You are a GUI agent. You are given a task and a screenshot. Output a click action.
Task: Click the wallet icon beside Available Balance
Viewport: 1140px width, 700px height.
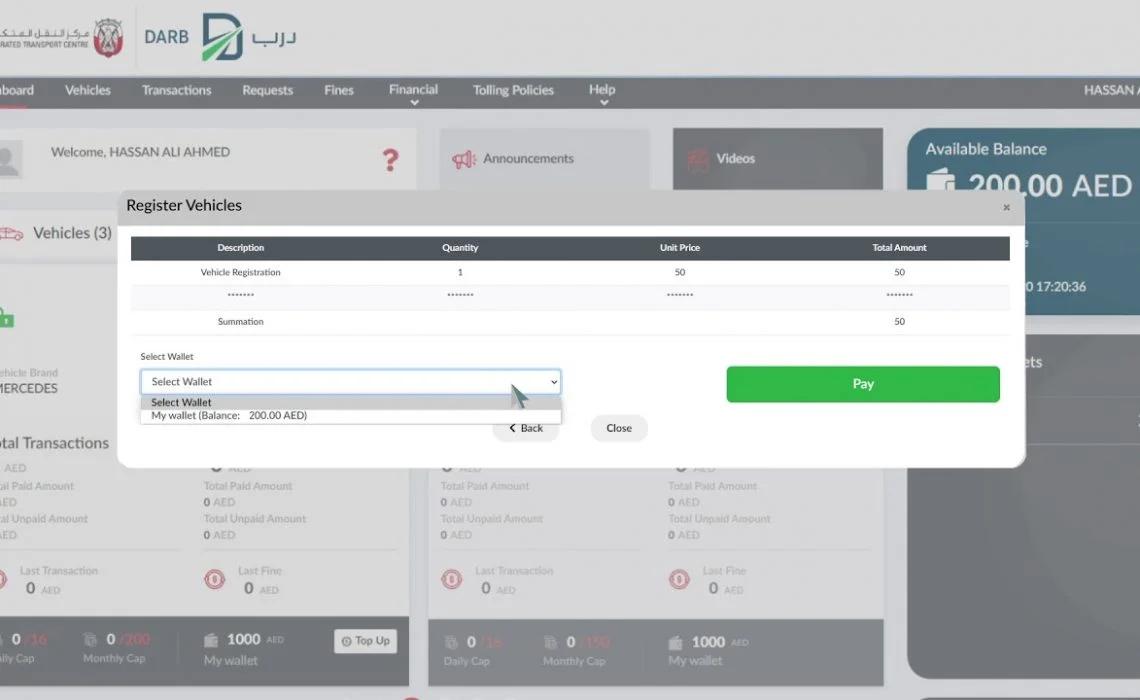pyautogui.click(x=941, y=185)
